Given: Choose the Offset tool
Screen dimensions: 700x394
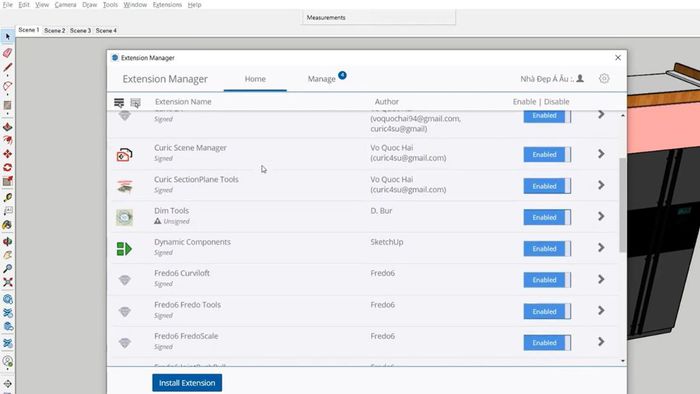Looking at the screenshot, I should coord(7,141).
